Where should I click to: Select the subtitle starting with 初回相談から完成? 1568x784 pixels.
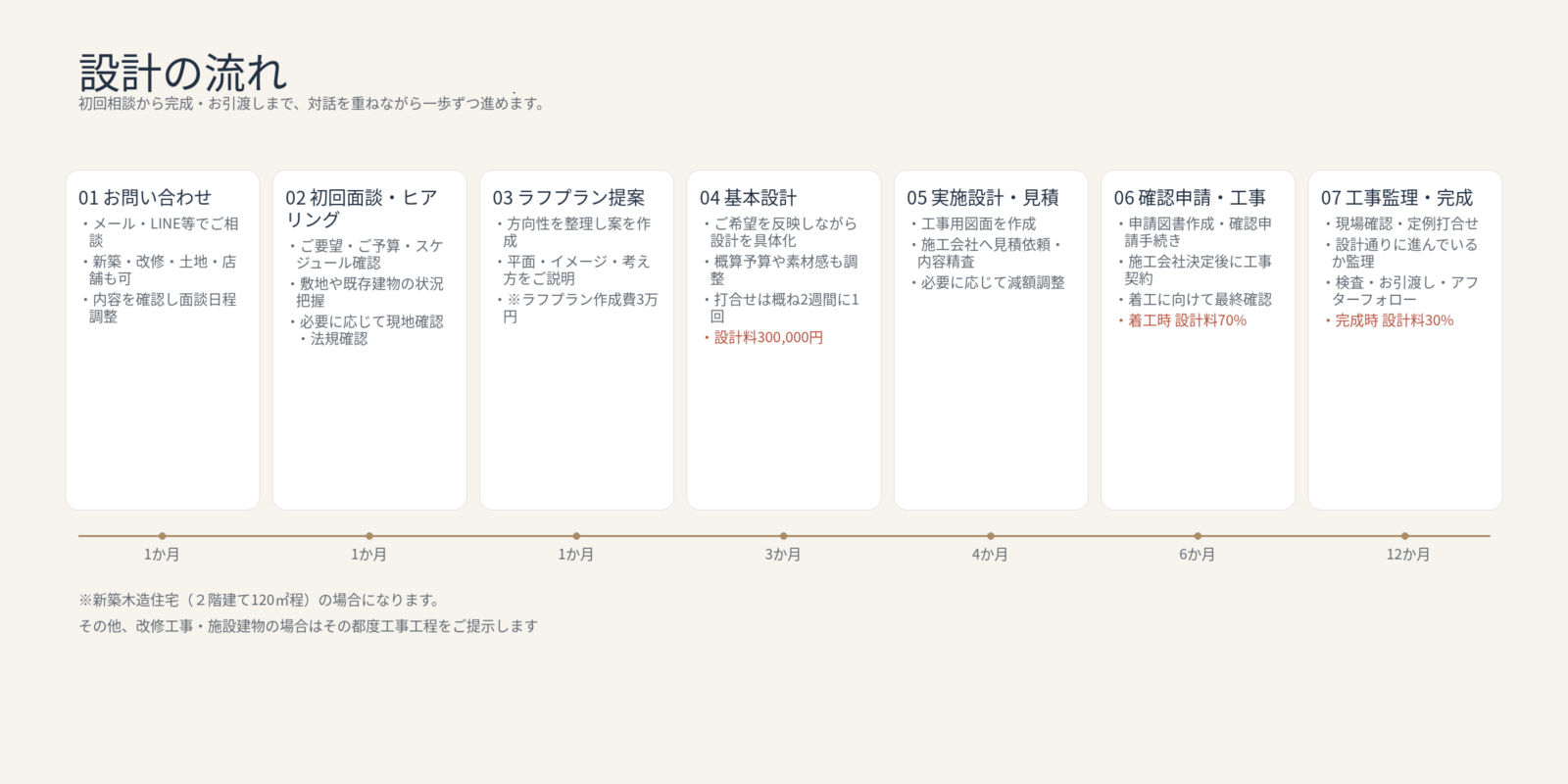(311, 104)
